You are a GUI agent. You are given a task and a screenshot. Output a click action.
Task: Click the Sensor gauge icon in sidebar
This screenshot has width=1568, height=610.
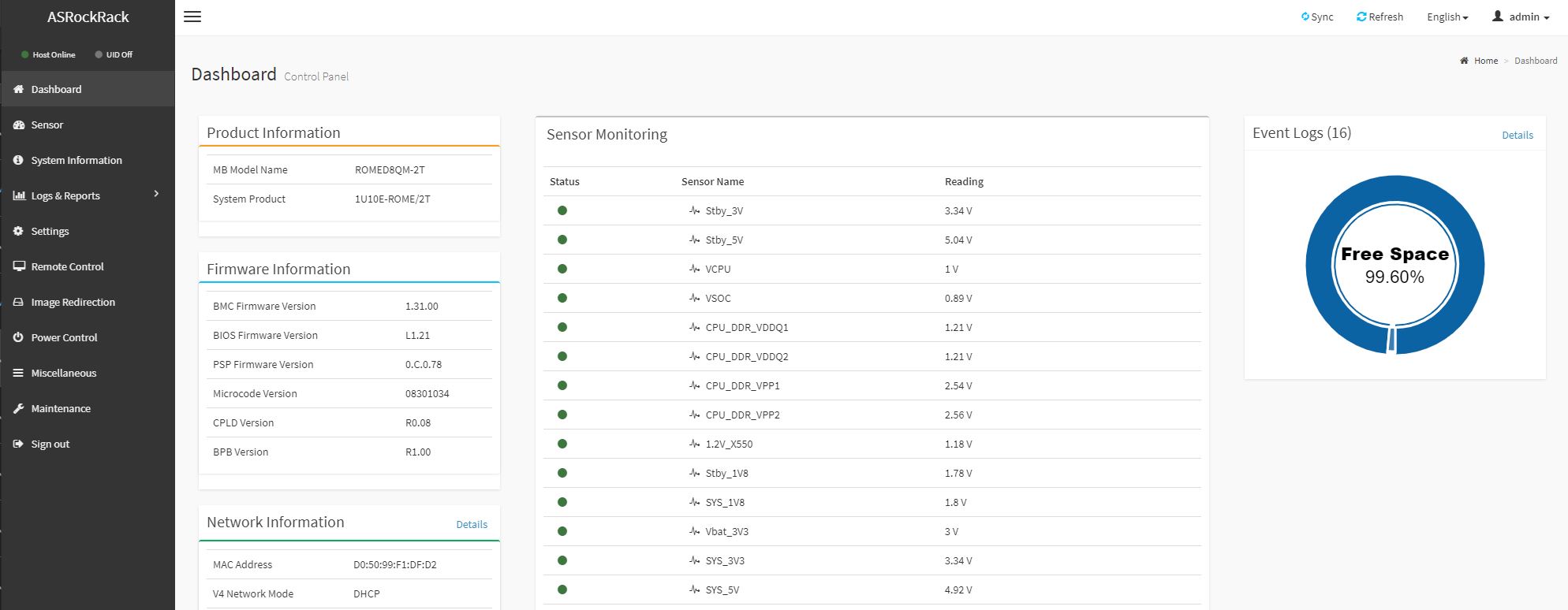(19, 125)
